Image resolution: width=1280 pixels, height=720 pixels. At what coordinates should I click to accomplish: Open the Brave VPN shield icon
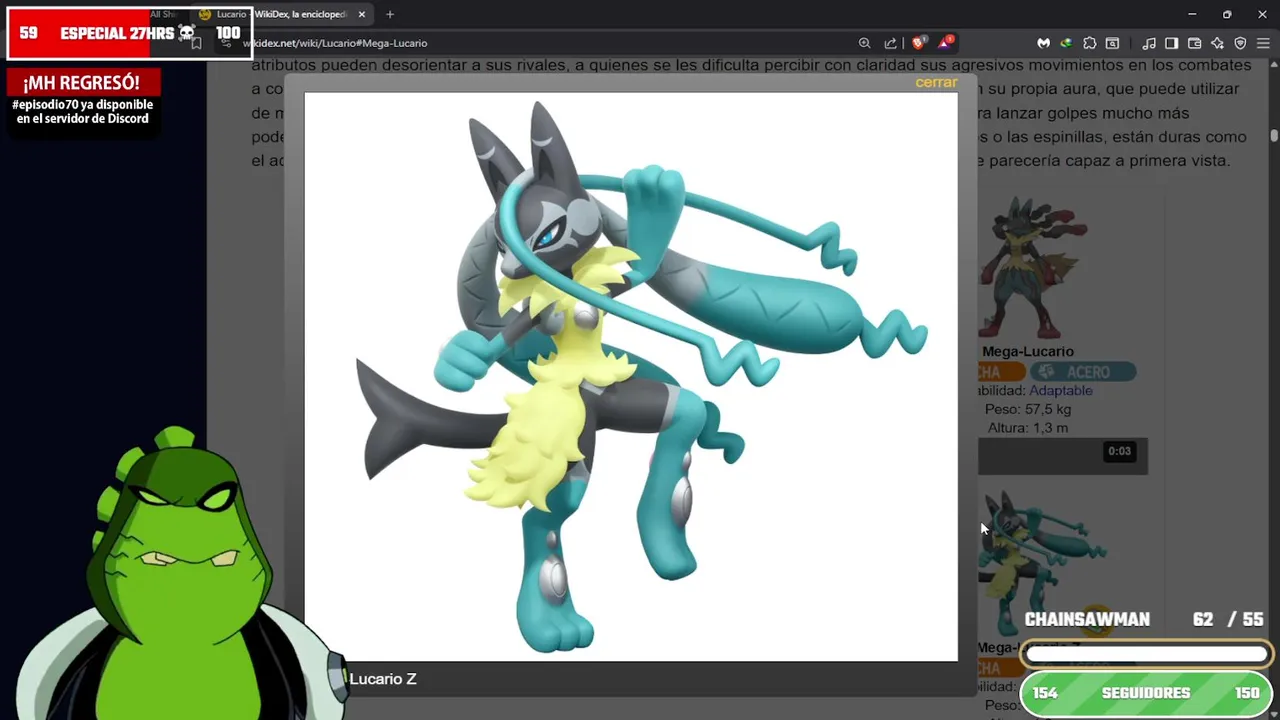pyautogui.click(x=1240, y=43)
